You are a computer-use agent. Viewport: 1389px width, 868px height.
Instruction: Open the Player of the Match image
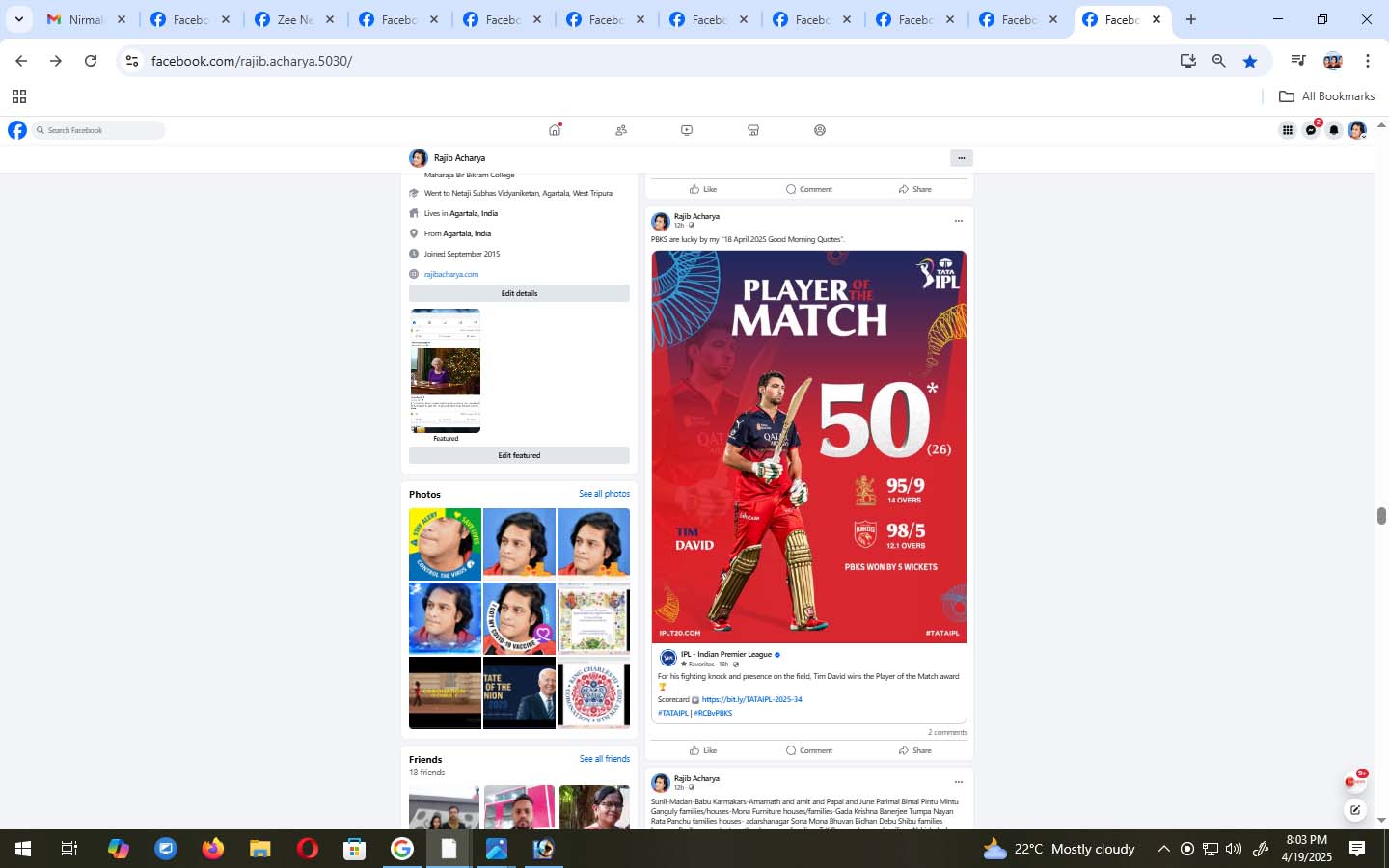click(x=809, y=447)
